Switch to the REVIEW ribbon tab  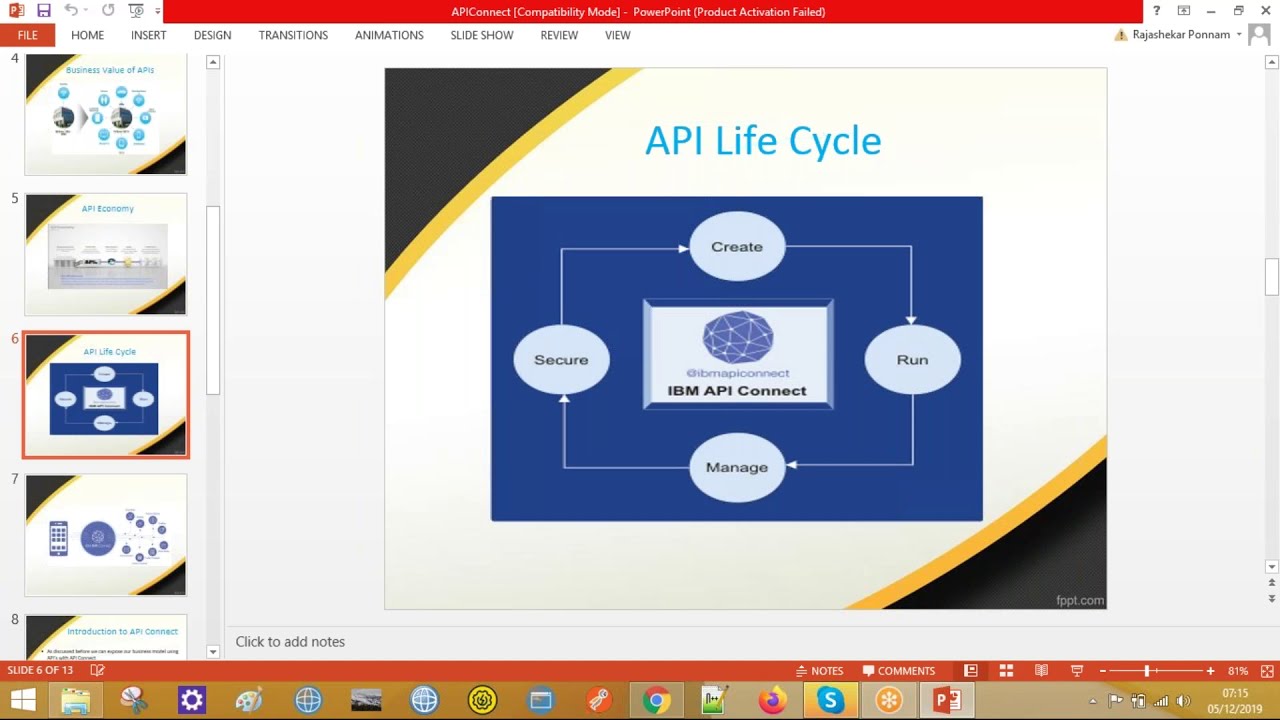[x=559, y=35]
